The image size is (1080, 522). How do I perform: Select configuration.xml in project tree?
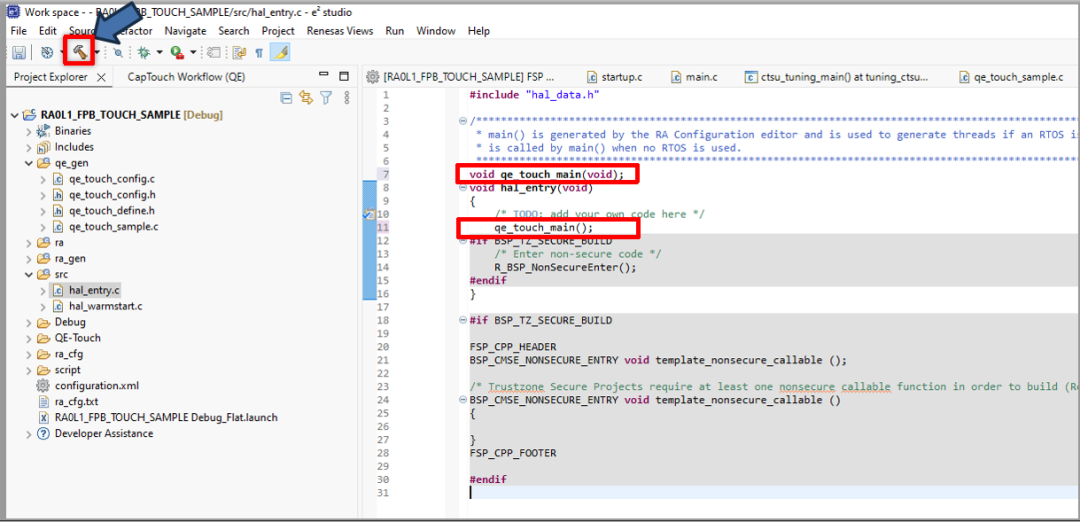pos(96,386)
